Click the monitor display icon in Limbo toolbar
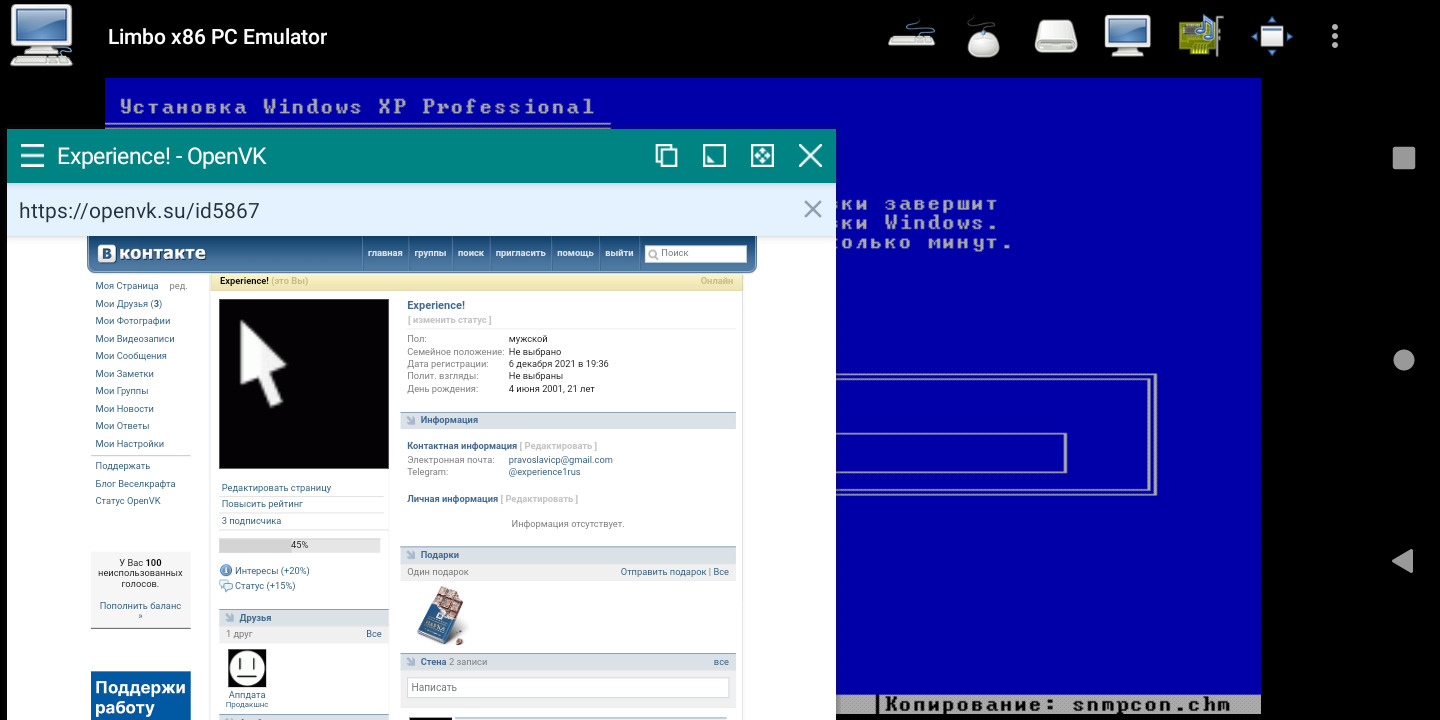The image size is (1440, 720). coord(1127,36)
